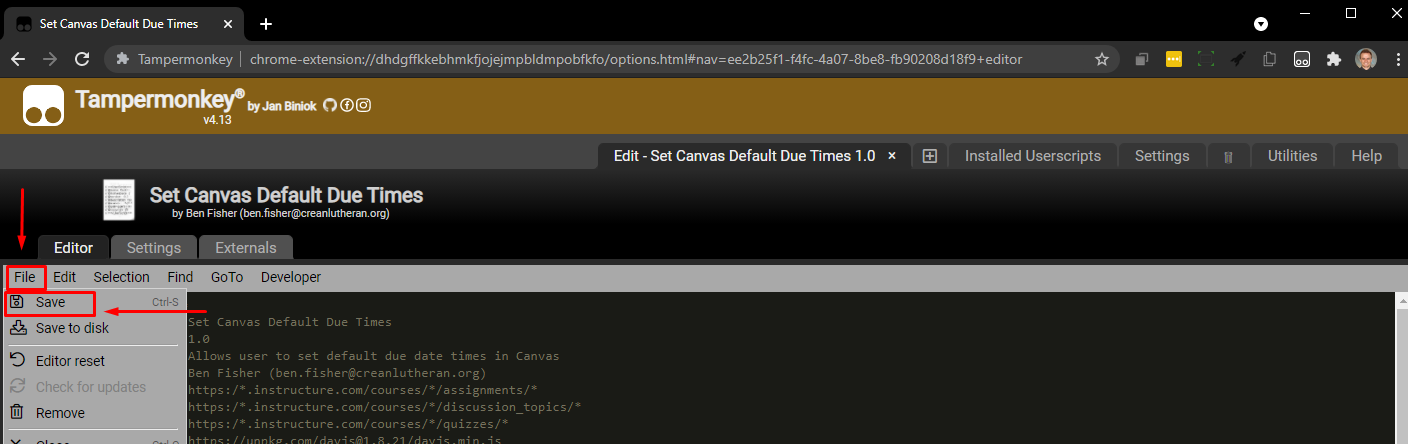Open the top-level Settings tab beside Installed Userscripts
The width and height of the screenshot is (1408, 444).
coord(1162,156)
